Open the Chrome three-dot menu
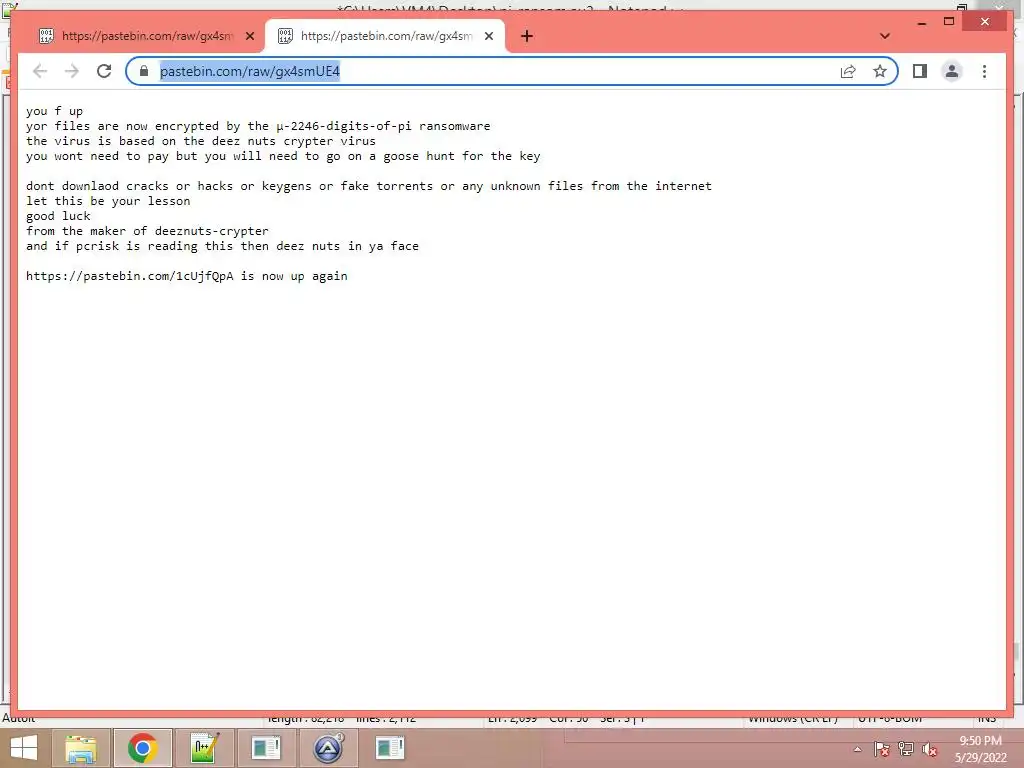This screenshot has height=768, width=1024. coord(984,71)
